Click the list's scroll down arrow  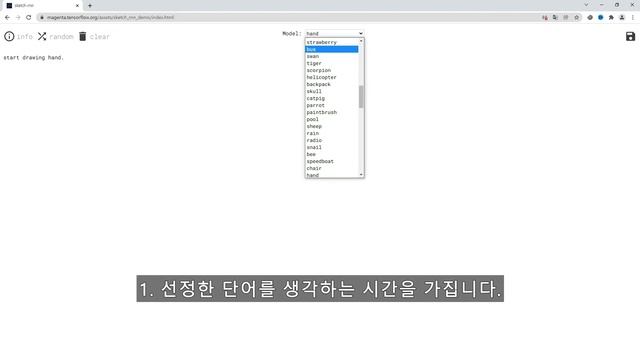(x=361, y=175)
